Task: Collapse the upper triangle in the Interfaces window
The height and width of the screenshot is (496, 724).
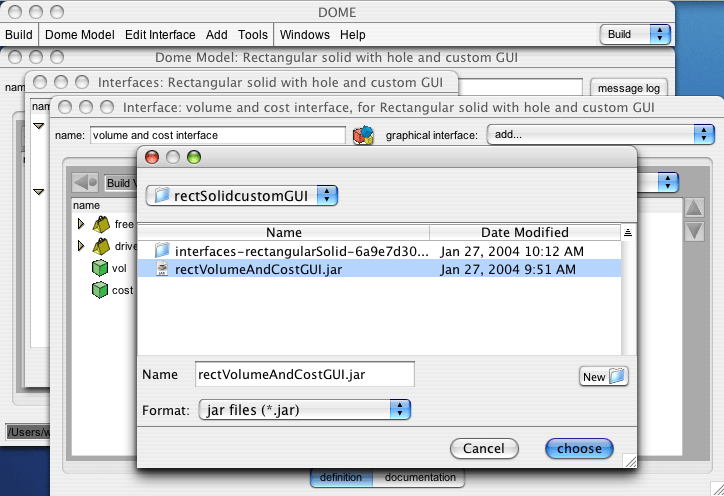Action: (39, 126)
